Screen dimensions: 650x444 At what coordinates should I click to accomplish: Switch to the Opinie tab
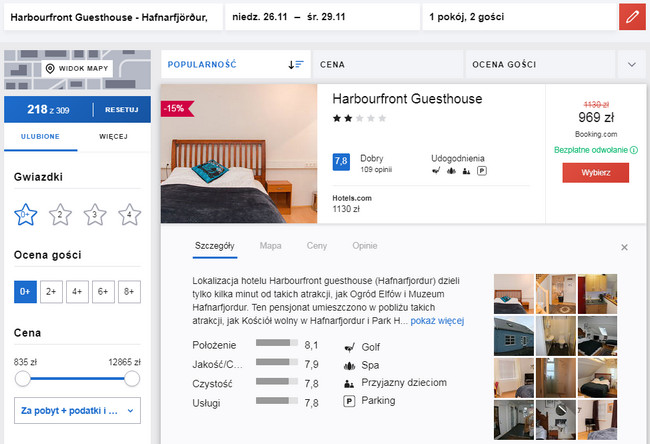(365, 245)
